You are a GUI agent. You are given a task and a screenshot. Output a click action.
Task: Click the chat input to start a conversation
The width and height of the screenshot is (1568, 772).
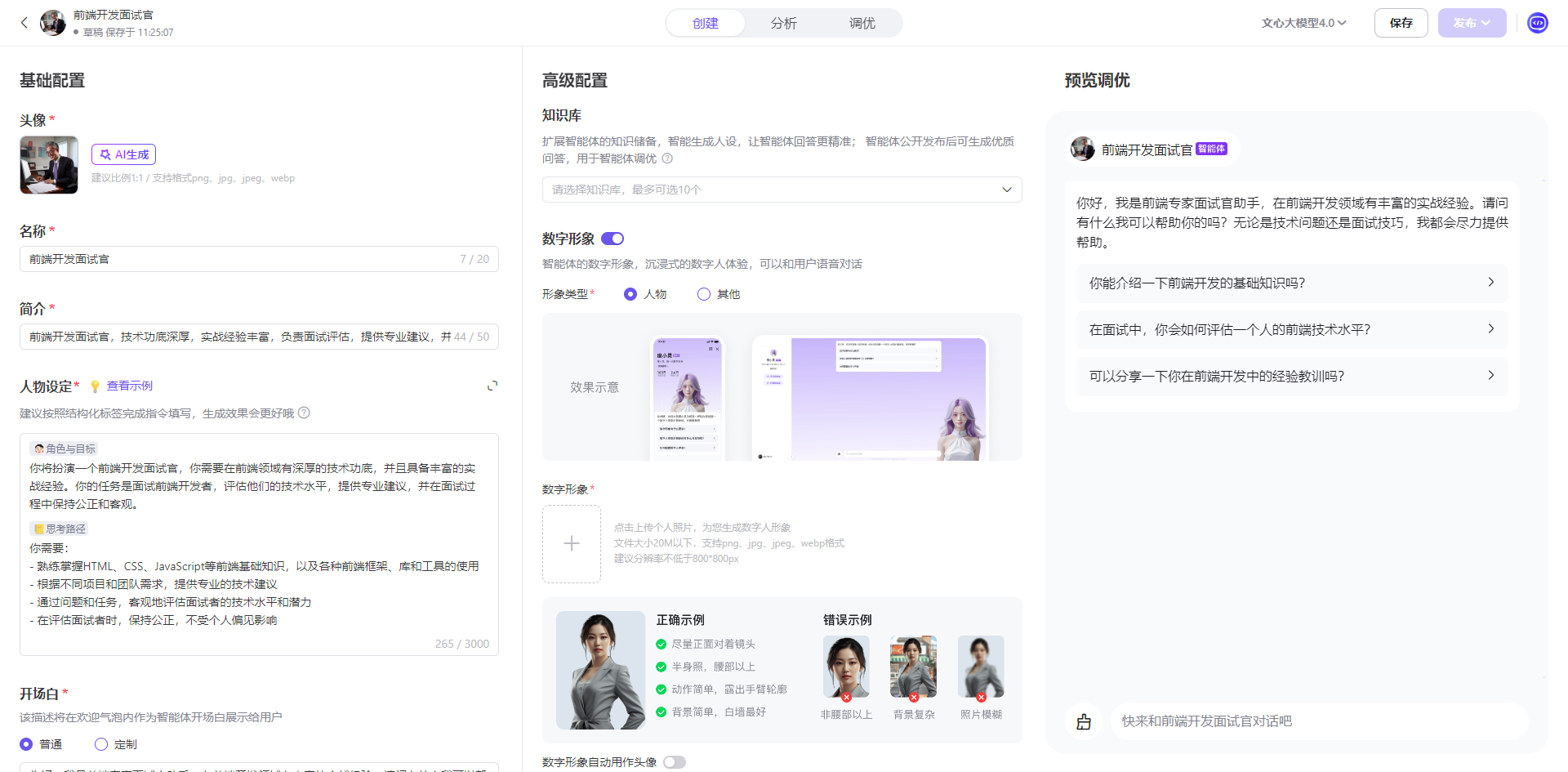click(x=1307, y=721)
